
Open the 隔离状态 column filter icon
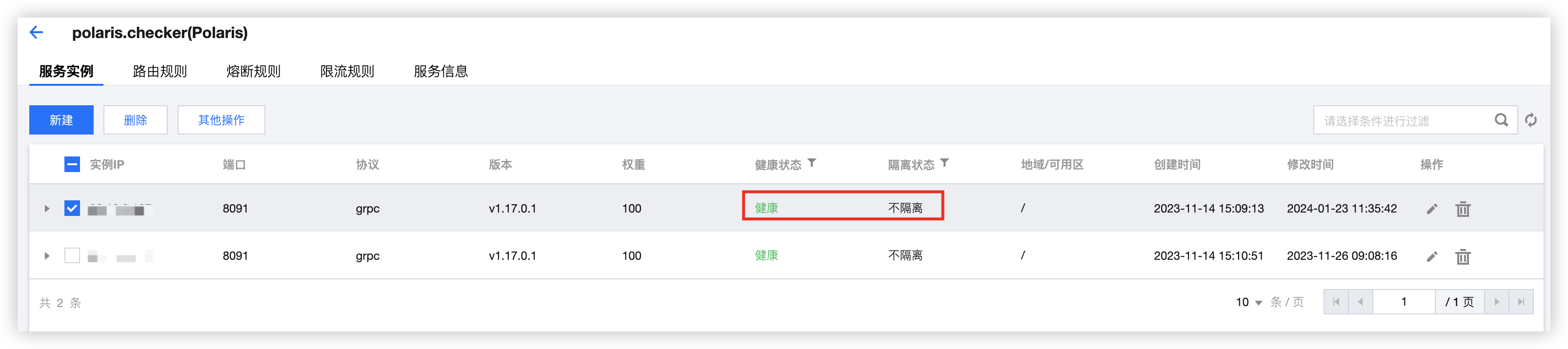coord(944,163)
